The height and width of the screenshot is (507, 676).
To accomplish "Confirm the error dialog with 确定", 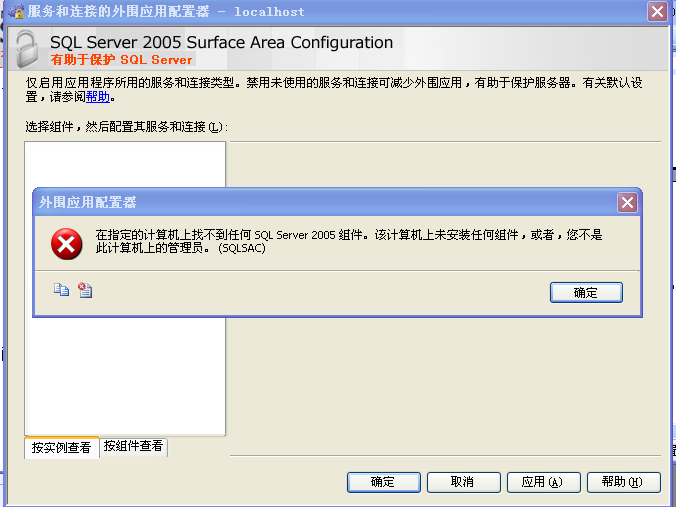I will [586, 293].
